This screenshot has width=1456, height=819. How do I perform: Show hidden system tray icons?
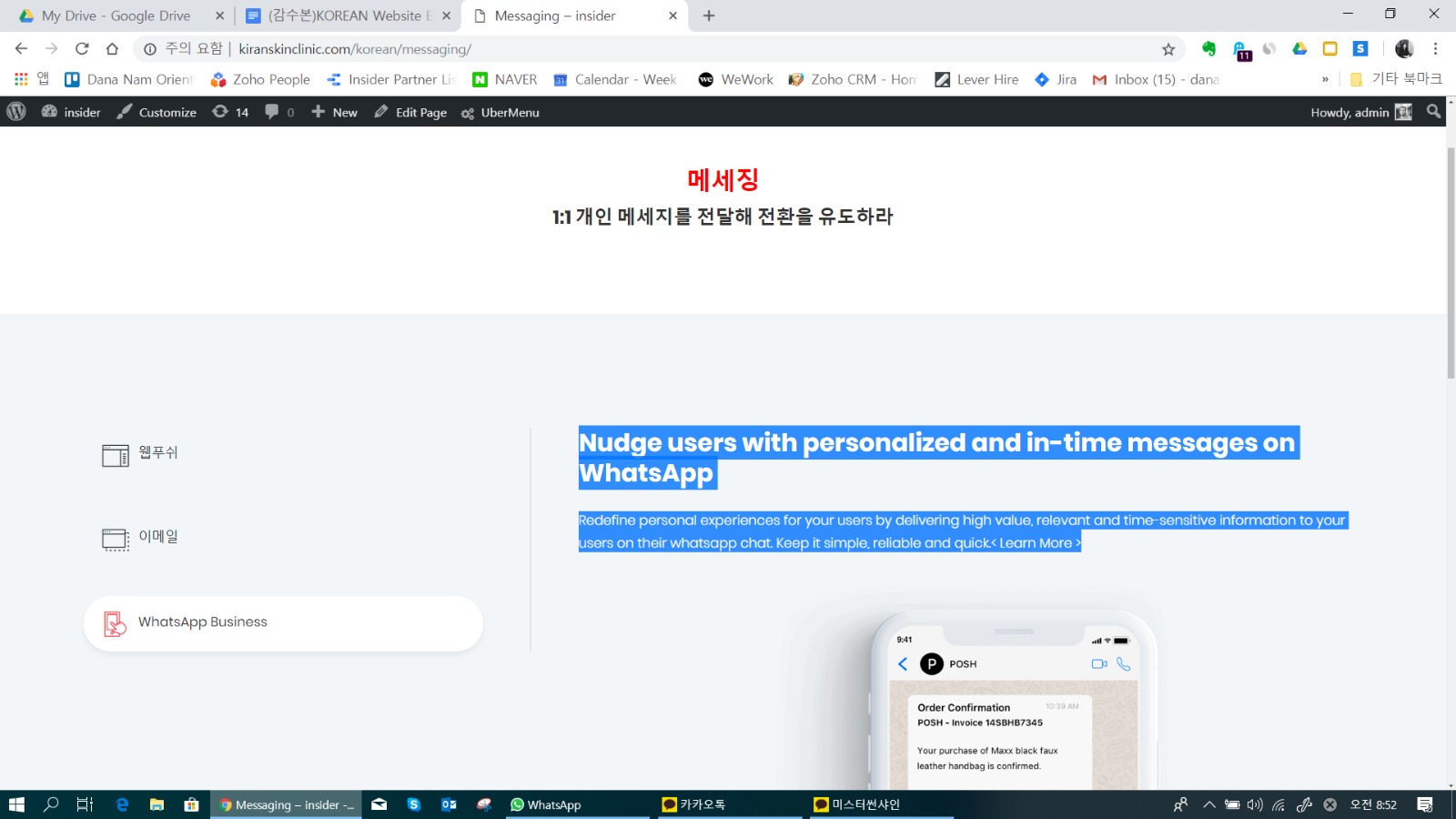click(1209, 804)
